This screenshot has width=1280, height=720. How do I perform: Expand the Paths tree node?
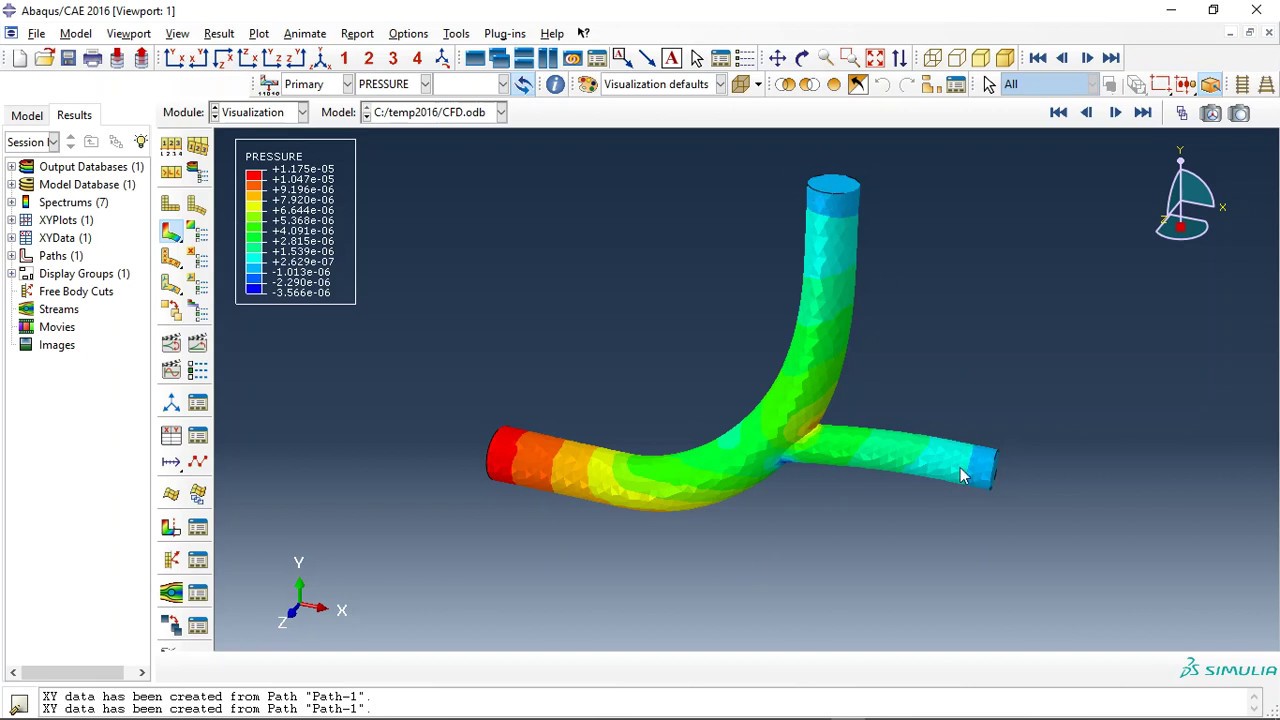click(x=12, y=256)
